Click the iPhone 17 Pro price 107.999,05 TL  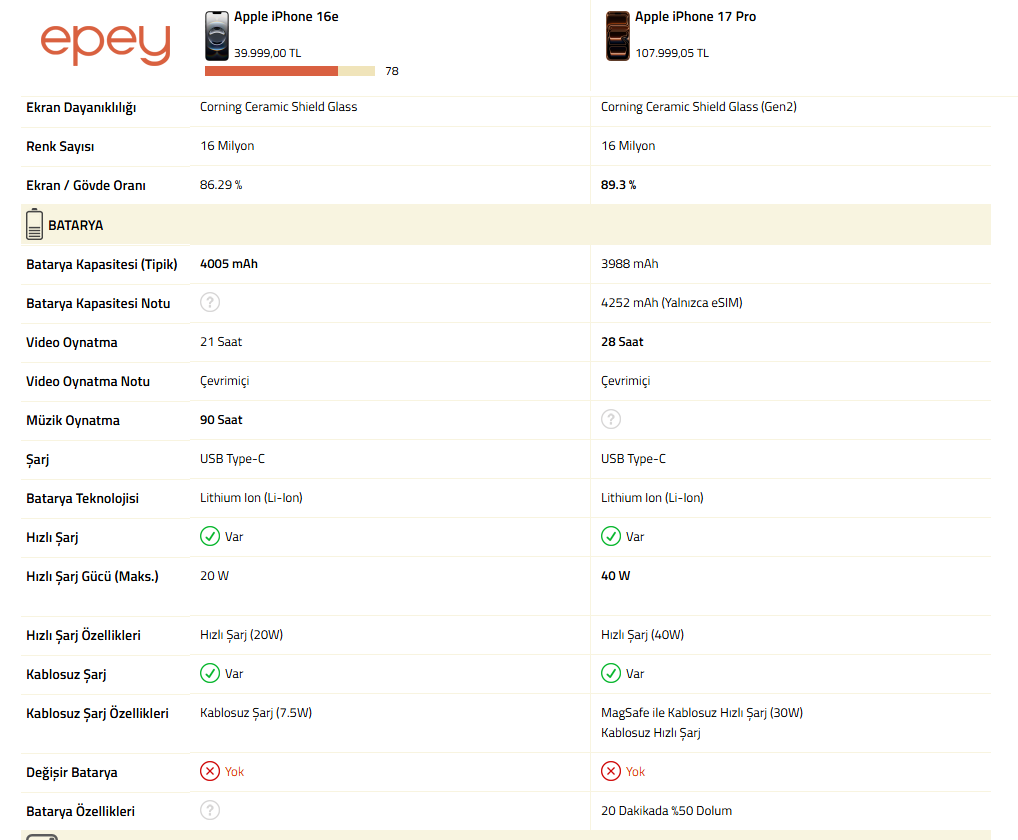pos(672,53)
